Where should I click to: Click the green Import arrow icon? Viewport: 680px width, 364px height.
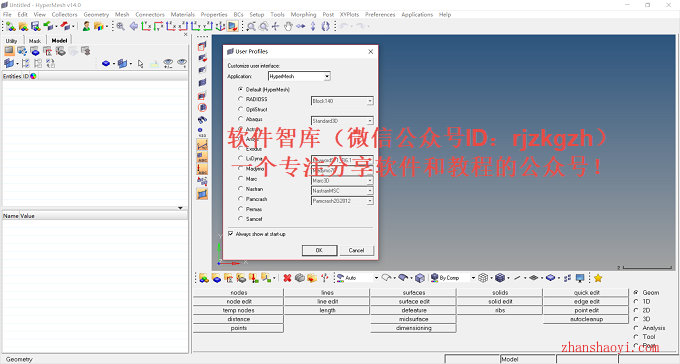[x=48, y=26]
